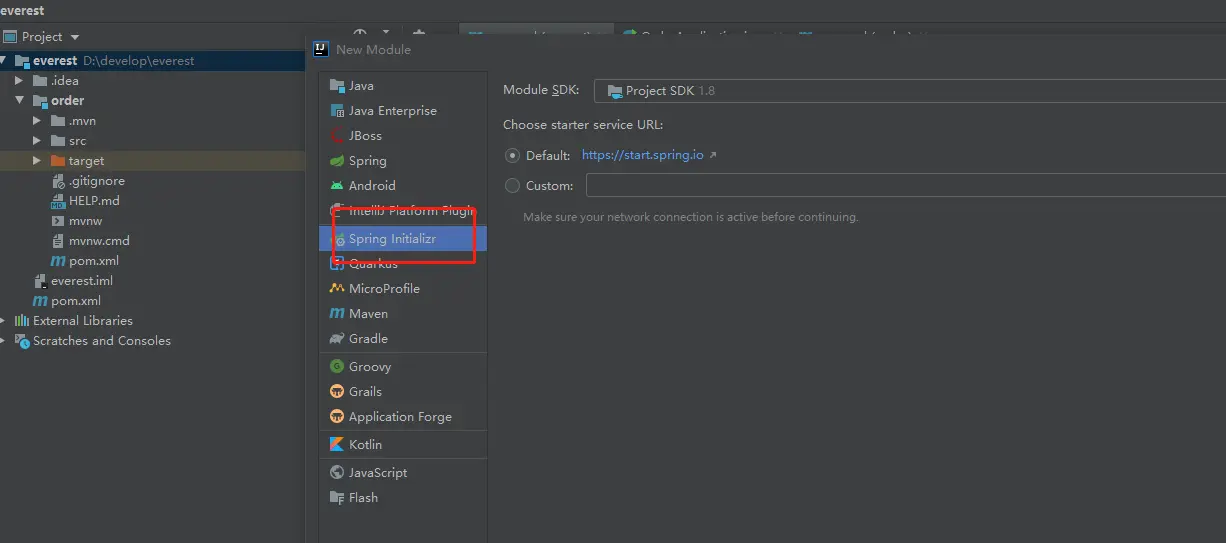Select Default starter service URL radio

(513, 156)
